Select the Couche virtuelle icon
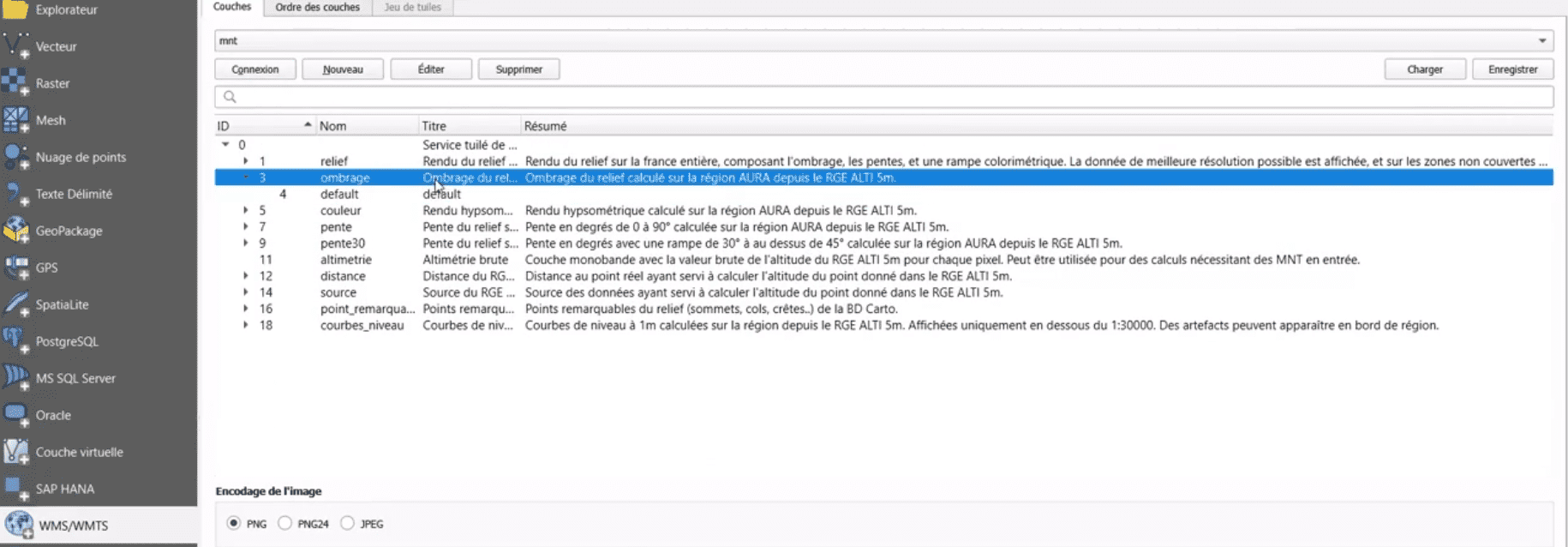 pyautogui.click(x=15, y=452)
